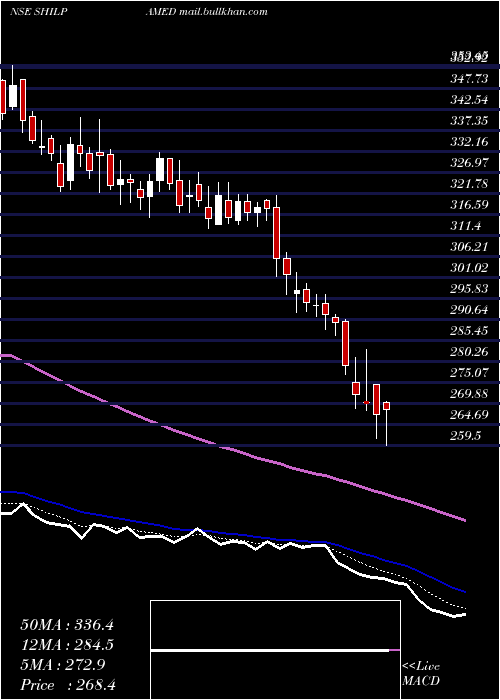Click the 269.88 price axis label
Image resolution: width=500 pixels, height=700 pixels.
[469, 394]
